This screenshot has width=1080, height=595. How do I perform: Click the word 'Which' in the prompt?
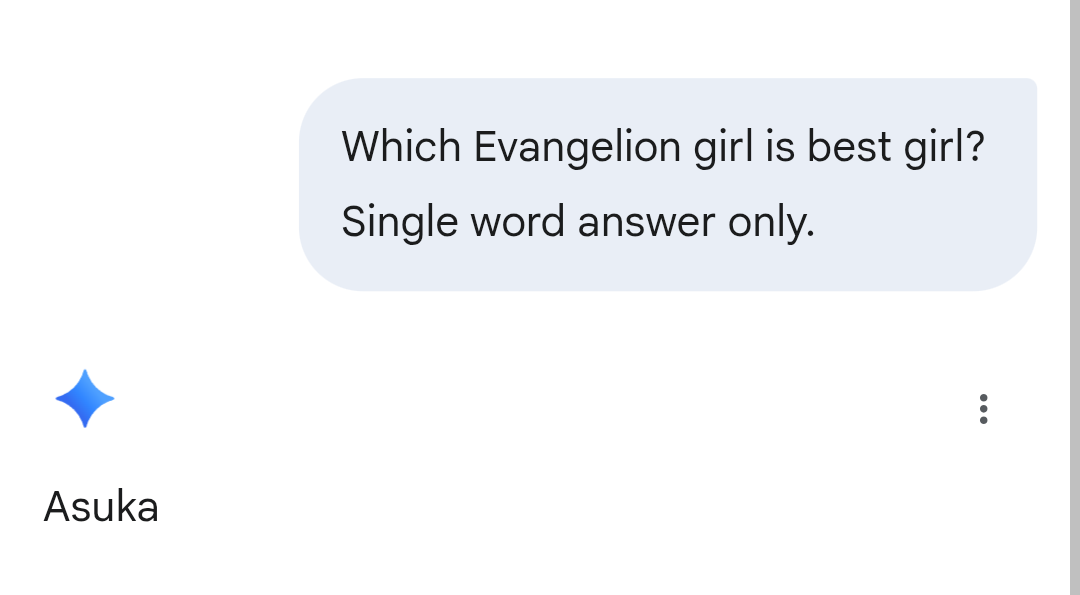pos(401,147)
